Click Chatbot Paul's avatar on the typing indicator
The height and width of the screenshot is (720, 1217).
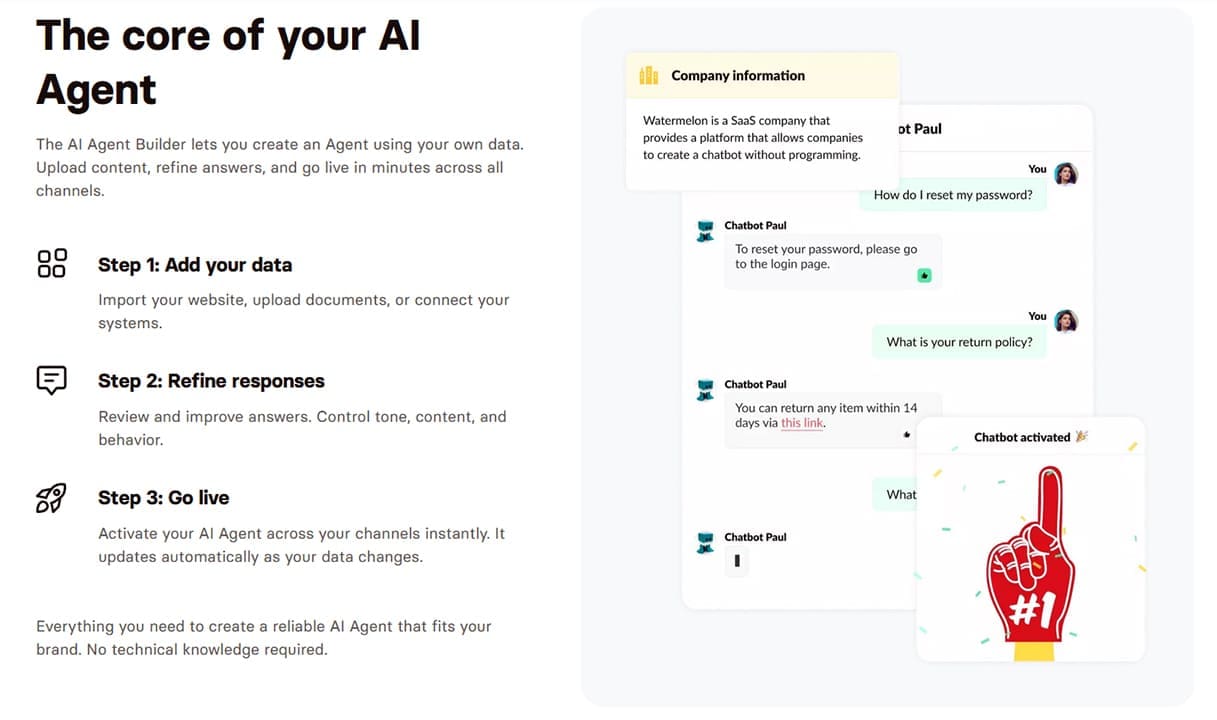(x=706, y=542)
